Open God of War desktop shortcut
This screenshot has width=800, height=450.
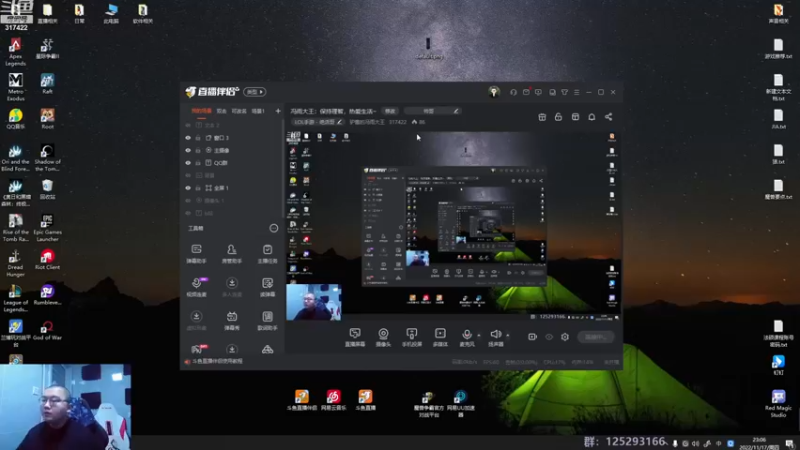(47, 330)
